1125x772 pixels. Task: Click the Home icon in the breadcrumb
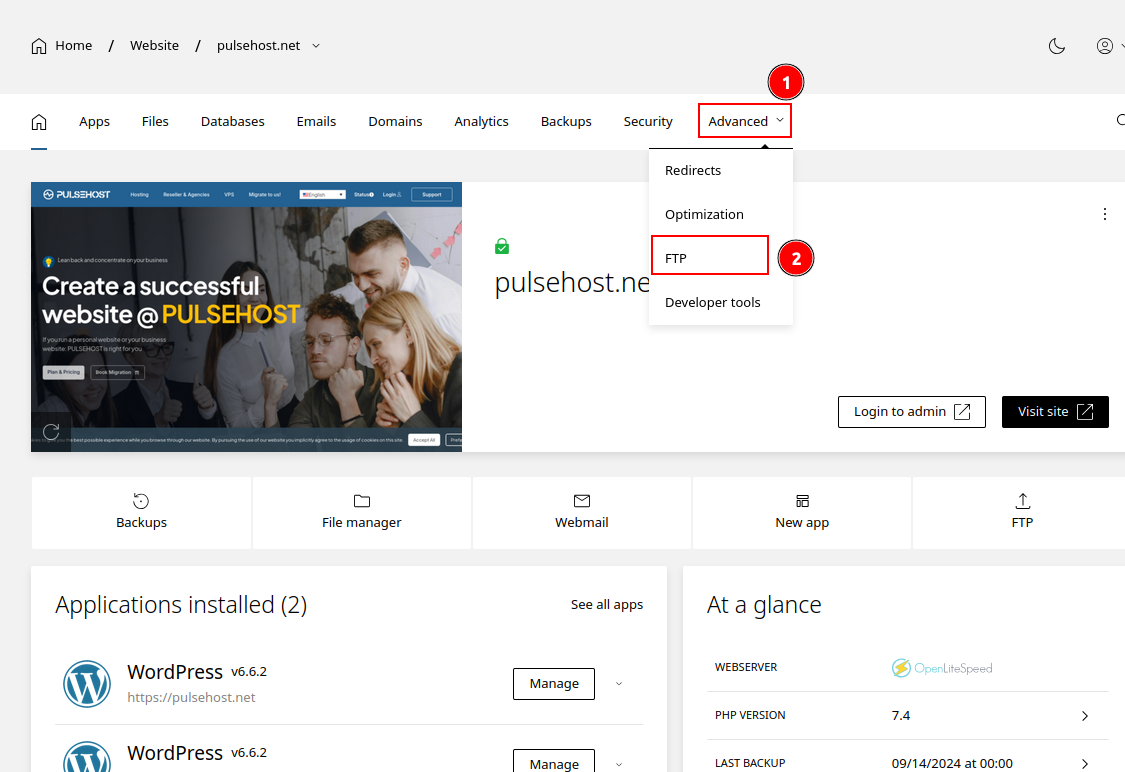pyautogui.click(x=39, y=46)
